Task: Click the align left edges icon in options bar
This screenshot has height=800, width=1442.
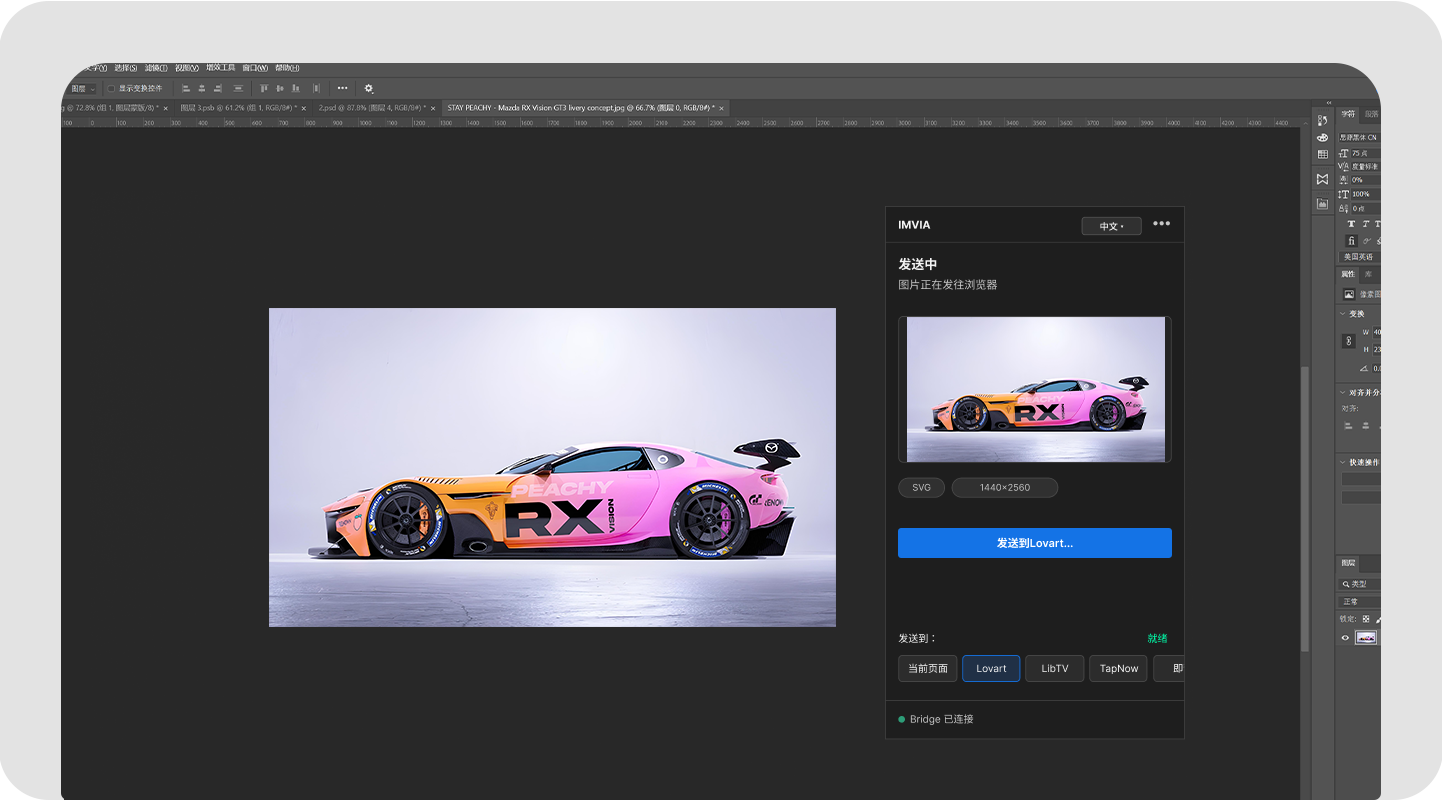Action: (186, 89)
